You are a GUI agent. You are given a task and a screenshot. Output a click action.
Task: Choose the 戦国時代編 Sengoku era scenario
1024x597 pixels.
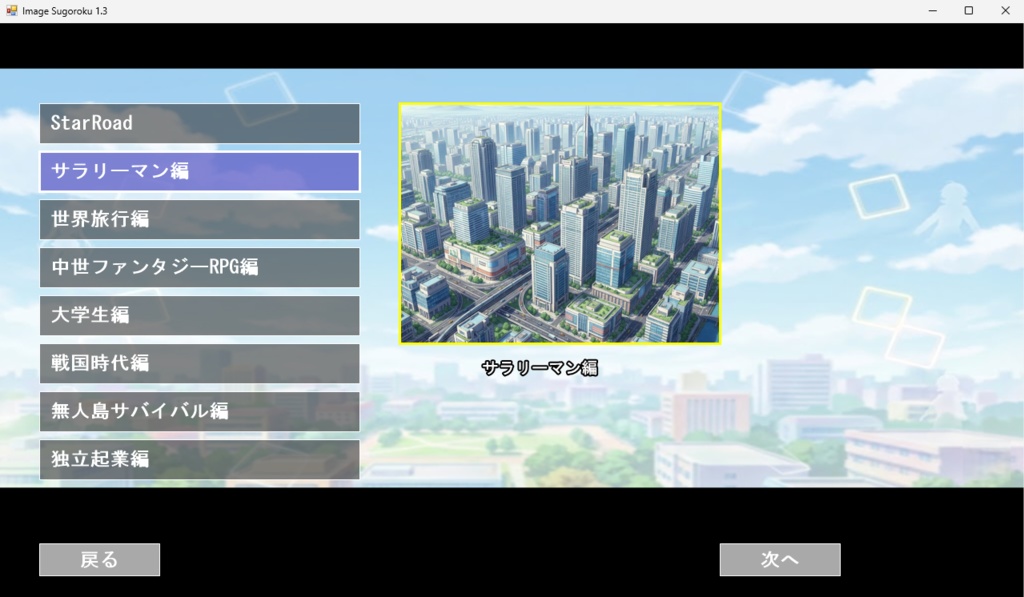point(199,363)
